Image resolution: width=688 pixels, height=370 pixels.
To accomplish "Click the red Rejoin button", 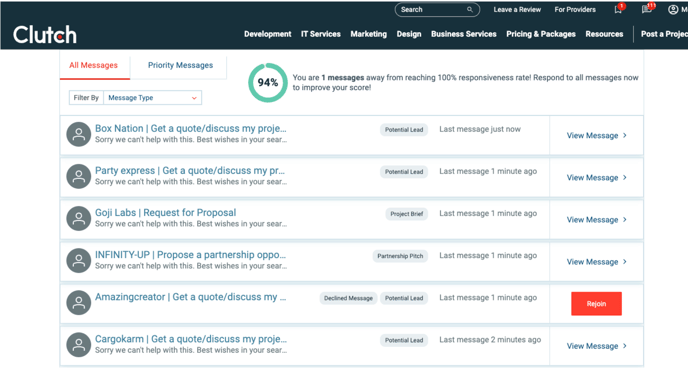I will point(596,304).
